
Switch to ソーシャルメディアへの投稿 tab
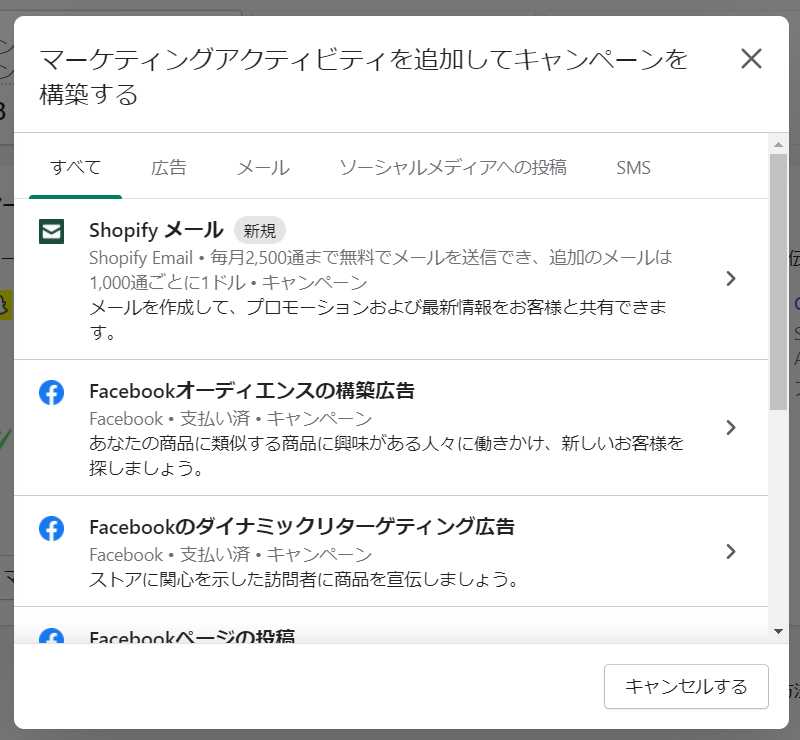453,167
